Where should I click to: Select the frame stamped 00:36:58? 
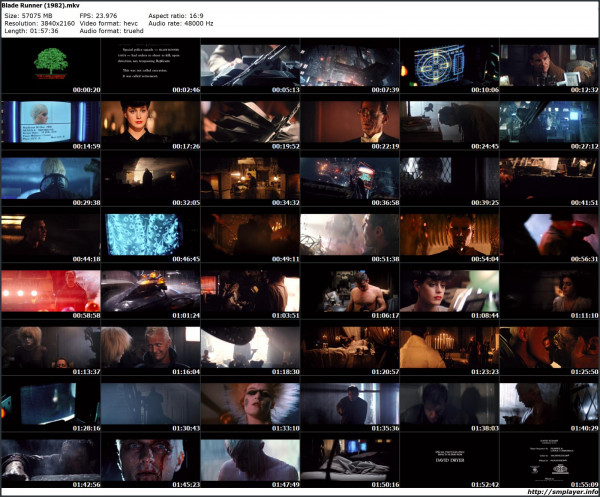pyautogui.click(x=350, y=178)
